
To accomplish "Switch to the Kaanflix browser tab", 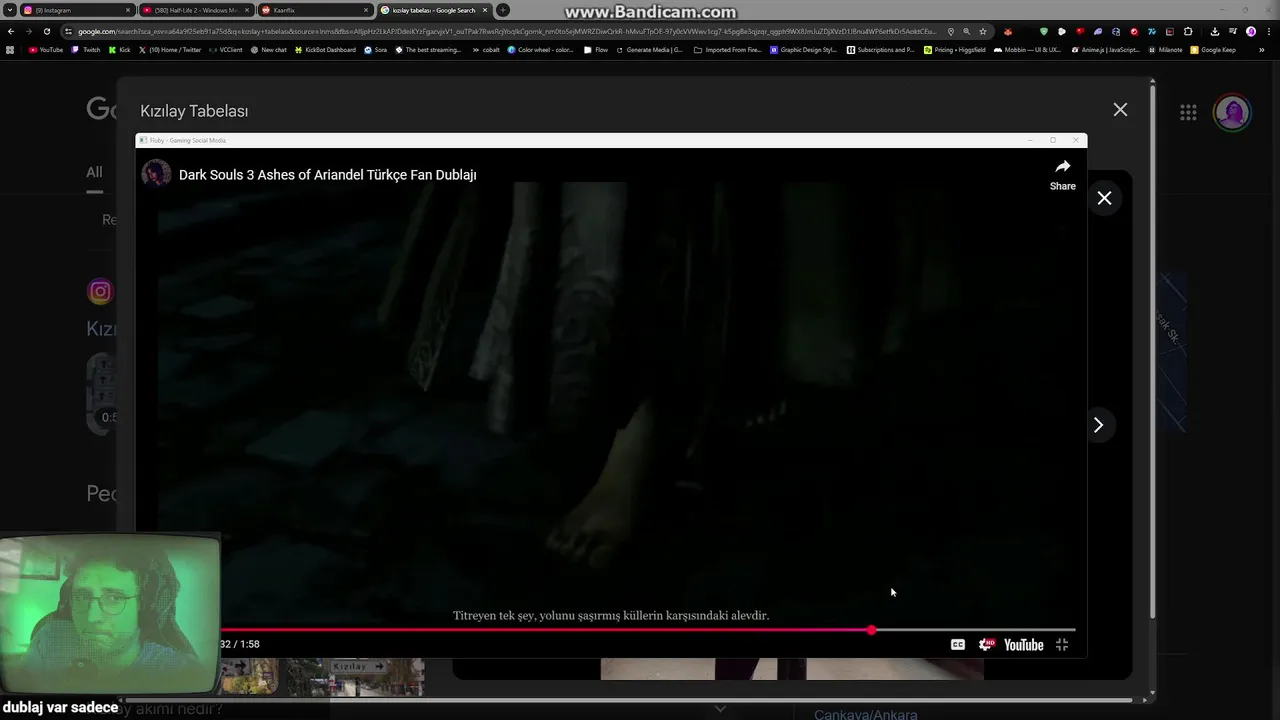I will [x=315, y=10].
